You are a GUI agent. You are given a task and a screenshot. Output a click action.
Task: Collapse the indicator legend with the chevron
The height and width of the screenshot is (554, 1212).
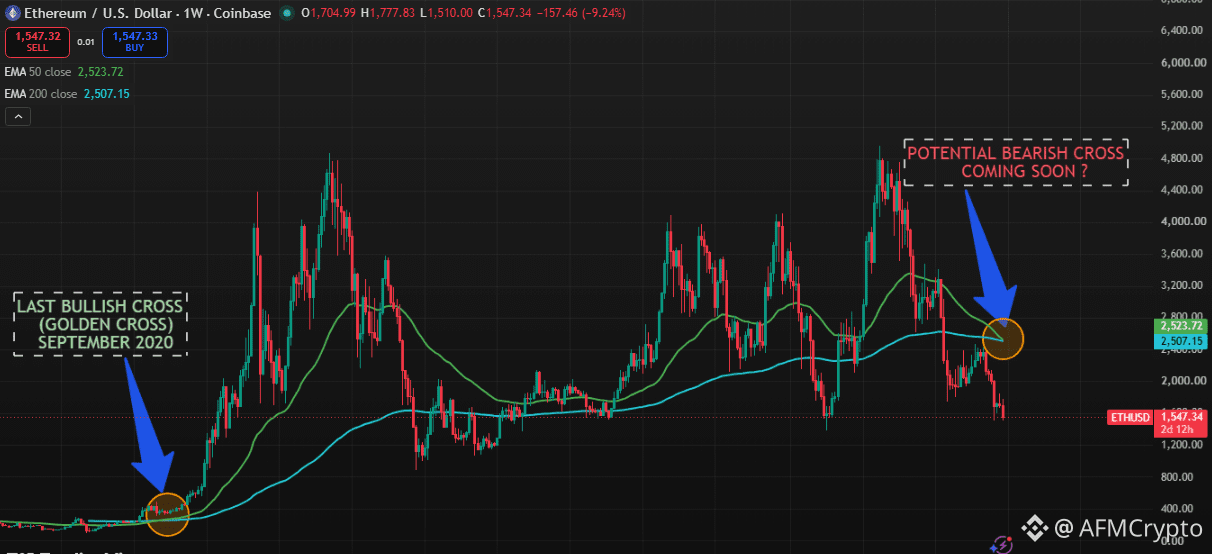[18, 117]
